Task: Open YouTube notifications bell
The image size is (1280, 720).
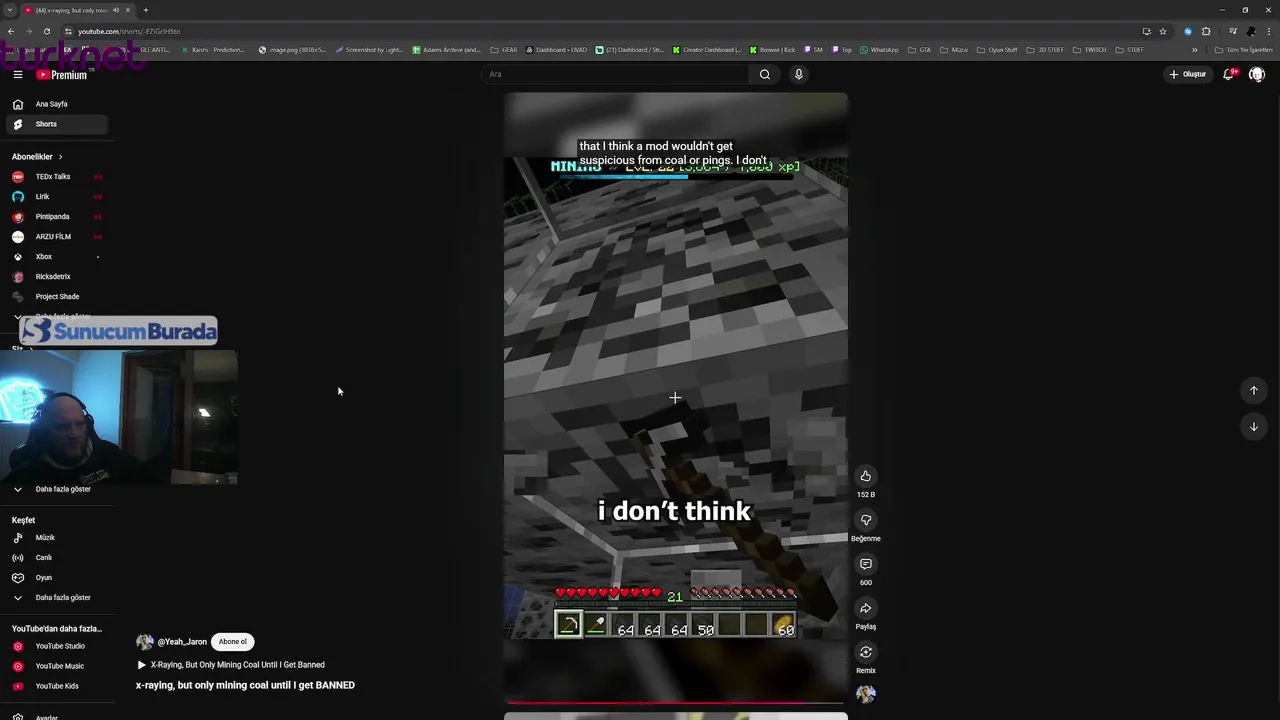Action: [1229, 74]
